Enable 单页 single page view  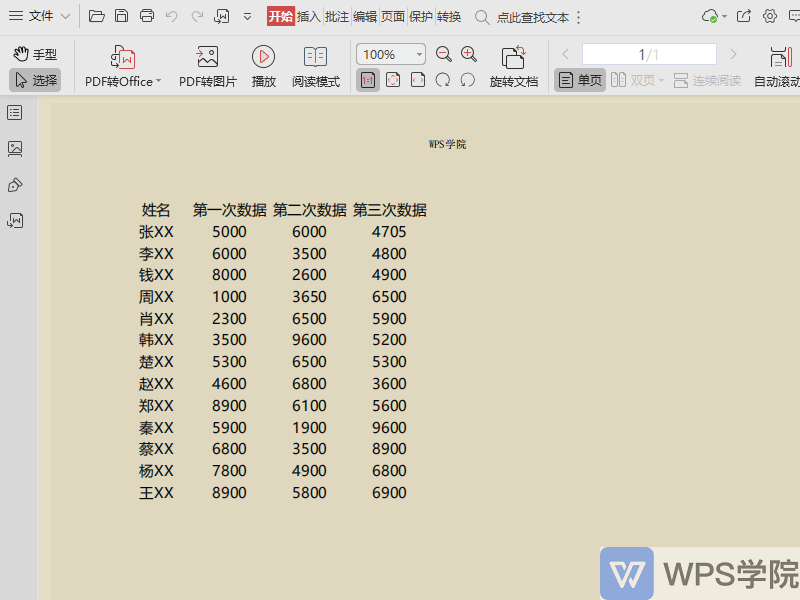tap(579, 79)
